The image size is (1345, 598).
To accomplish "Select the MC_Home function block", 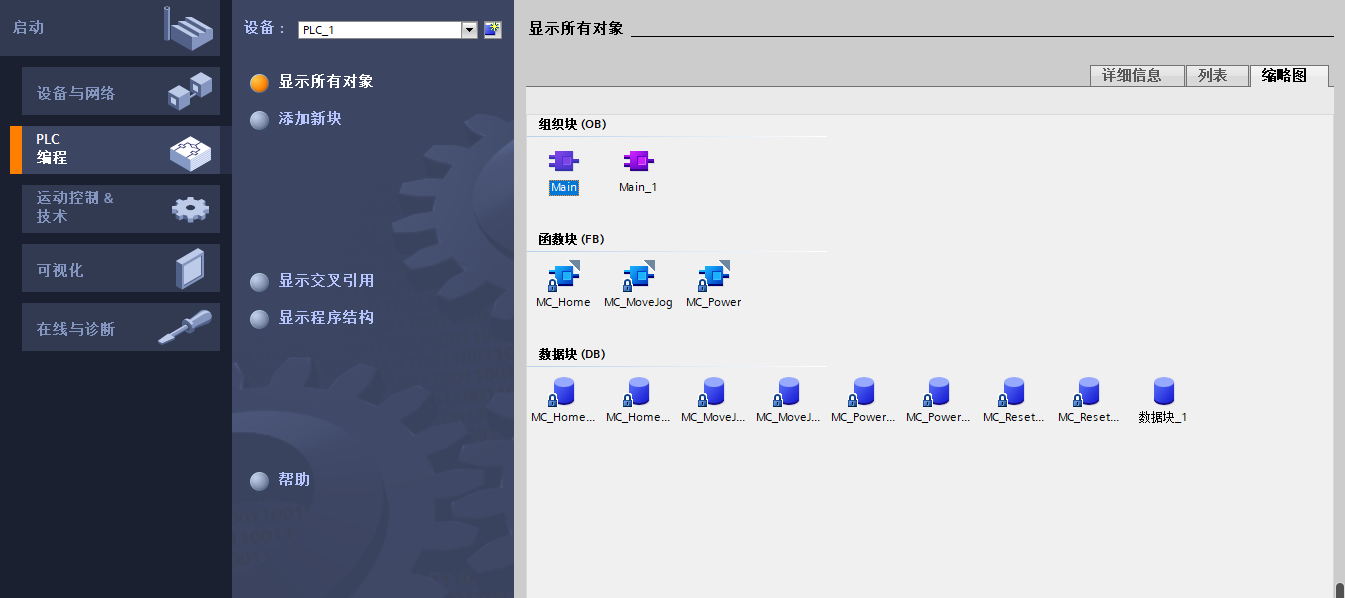I will point(563,277).
